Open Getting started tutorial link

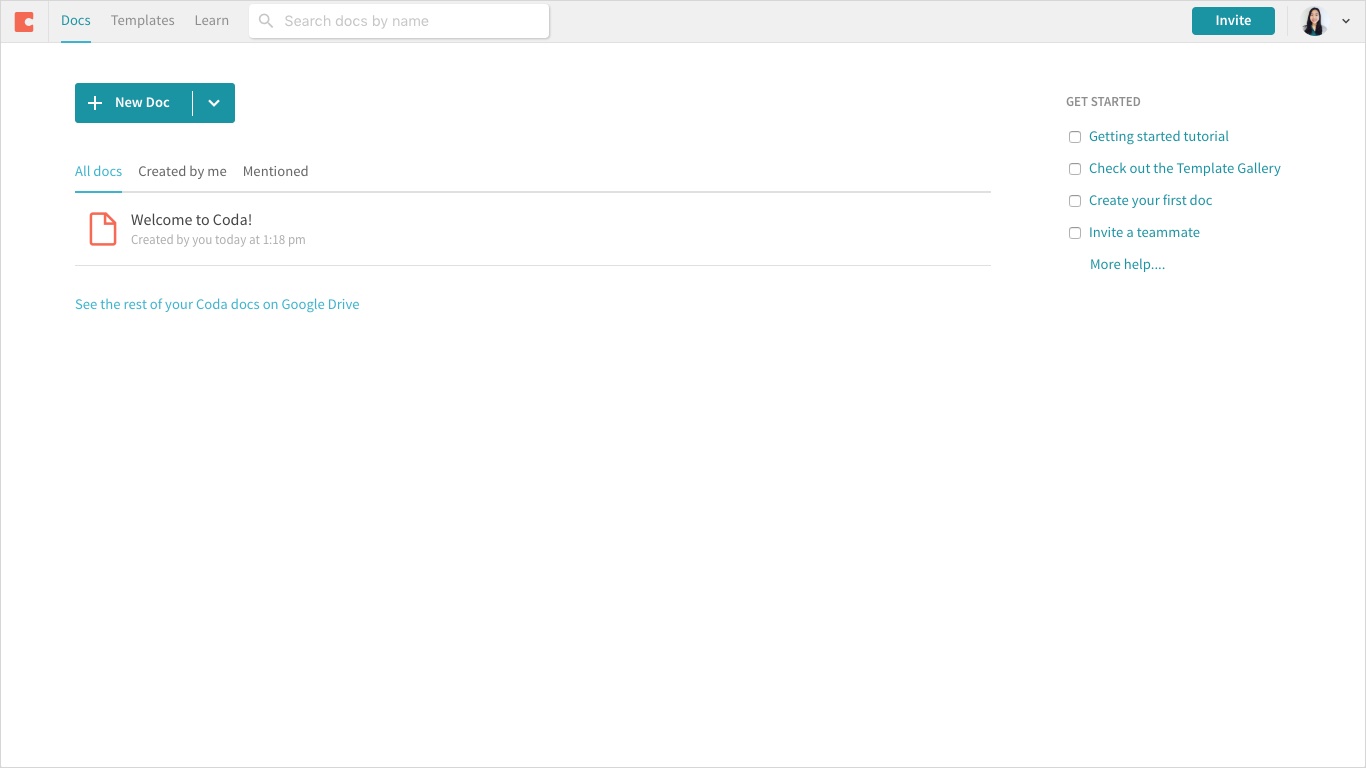1159,137
